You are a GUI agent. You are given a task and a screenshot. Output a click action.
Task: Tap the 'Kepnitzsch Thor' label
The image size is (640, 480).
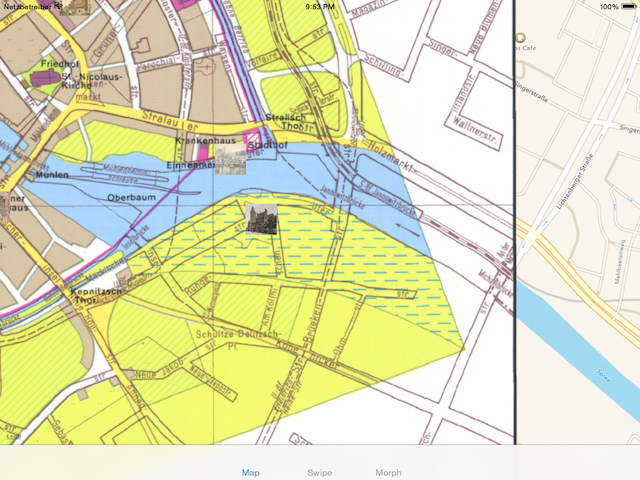click(x=96, y=296)
